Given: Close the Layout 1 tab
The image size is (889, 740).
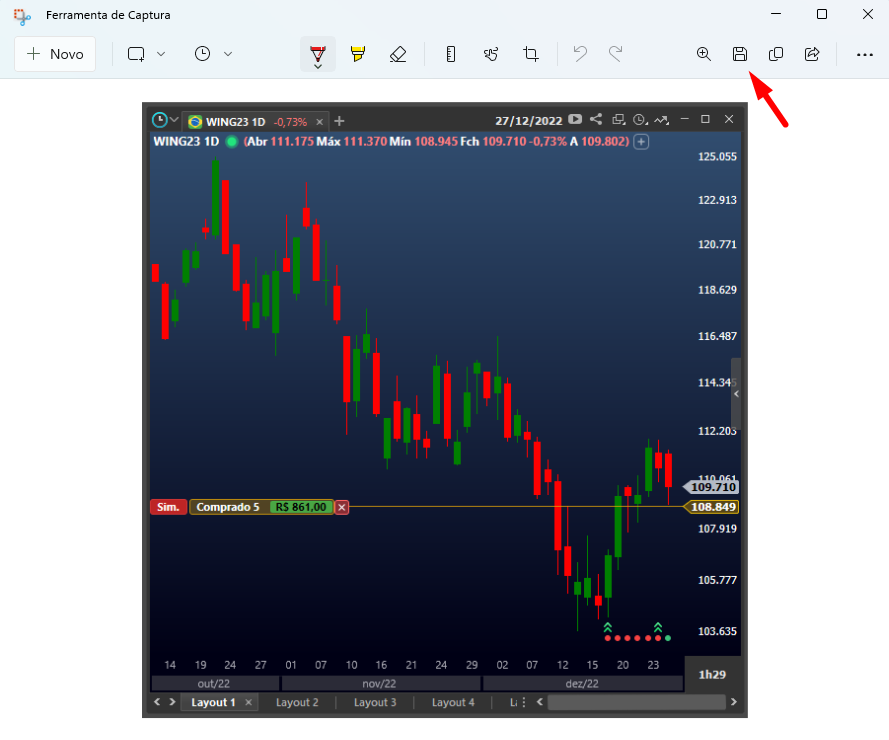Looking at the screenshot, I should pyautogui.click(x=248, y=702).
